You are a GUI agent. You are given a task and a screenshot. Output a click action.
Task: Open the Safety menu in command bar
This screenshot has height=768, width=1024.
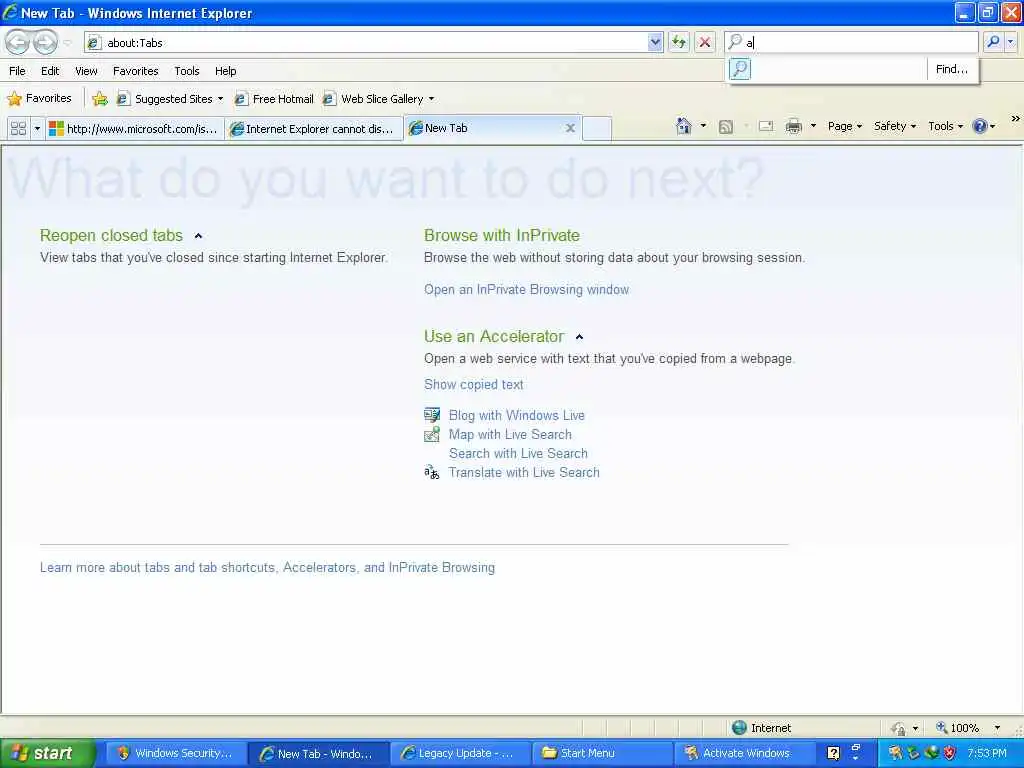click(x=895, y=126)
